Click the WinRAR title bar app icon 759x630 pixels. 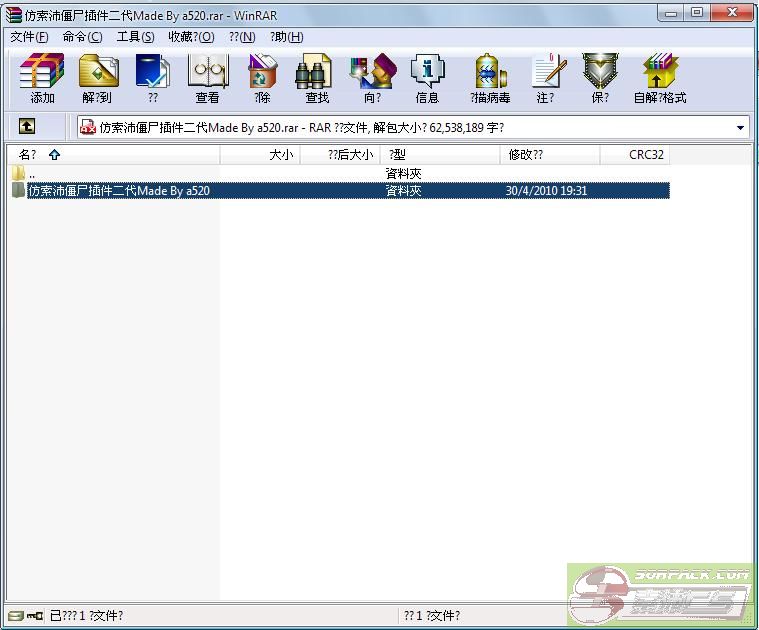[14, 15]
